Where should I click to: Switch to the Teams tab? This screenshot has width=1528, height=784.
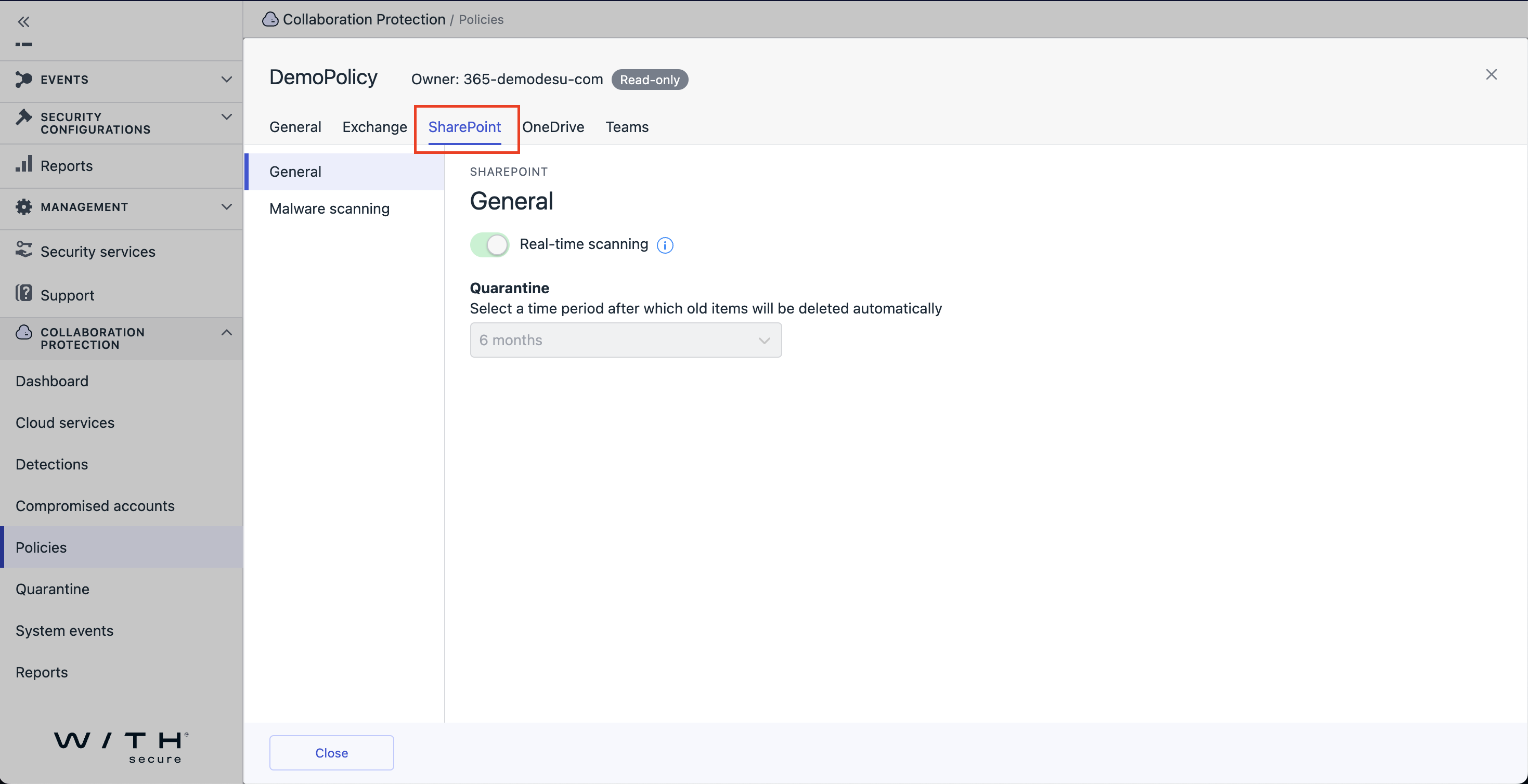click(627, 127)
